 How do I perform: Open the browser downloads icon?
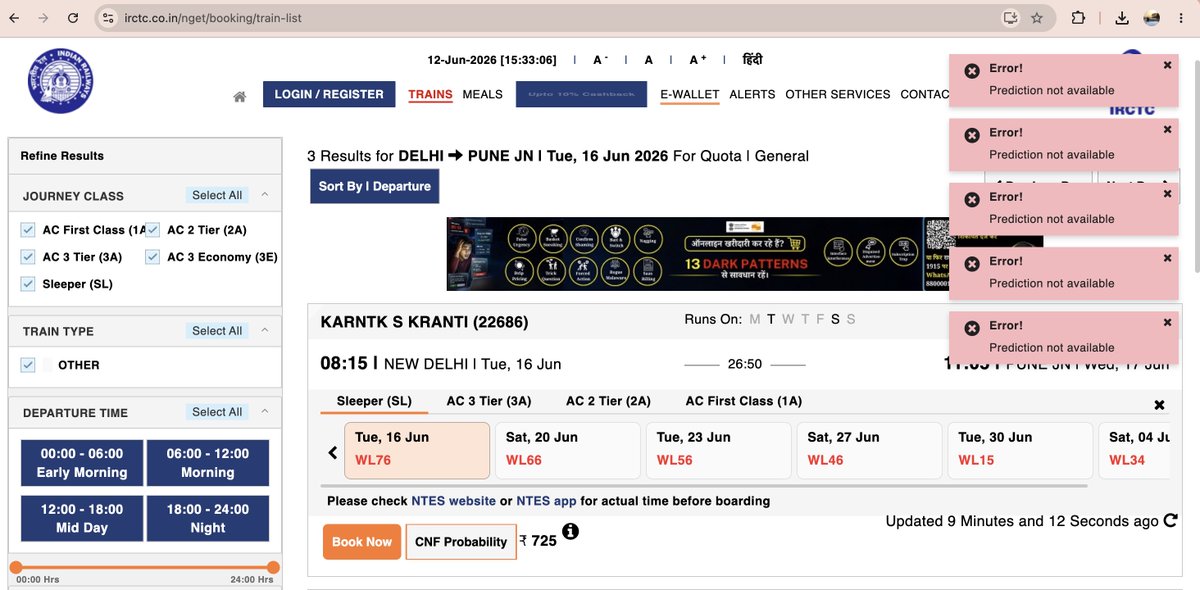[1122, 18]
